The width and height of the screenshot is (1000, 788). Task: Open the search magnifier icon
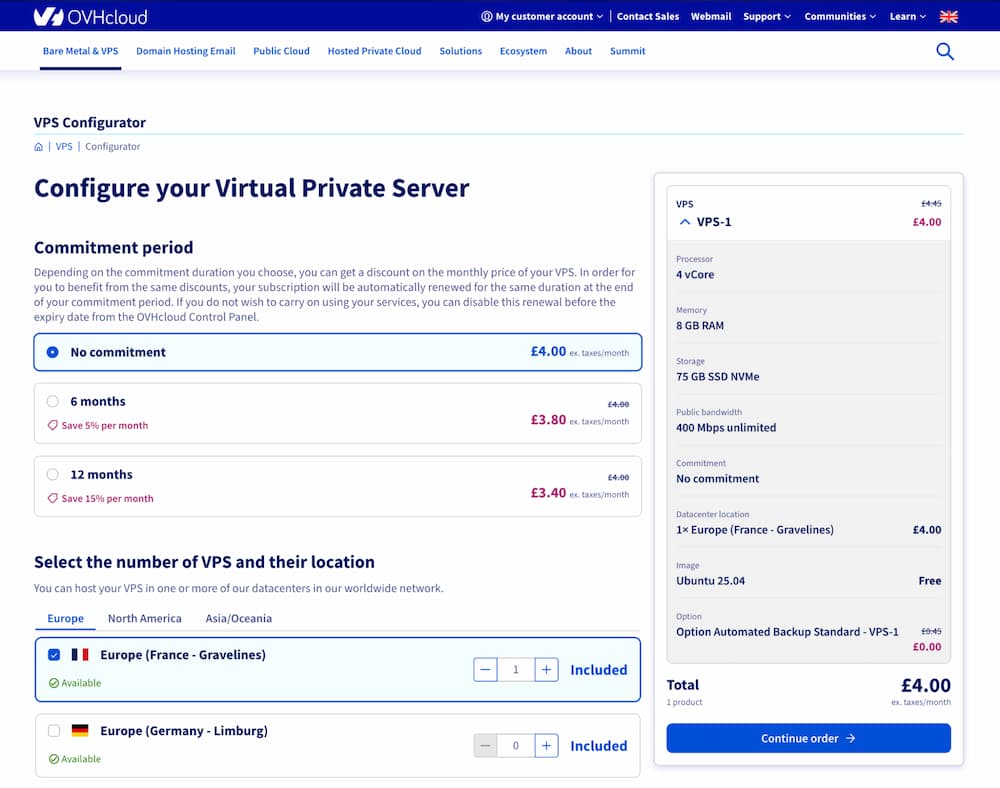[x=944, y=51]
